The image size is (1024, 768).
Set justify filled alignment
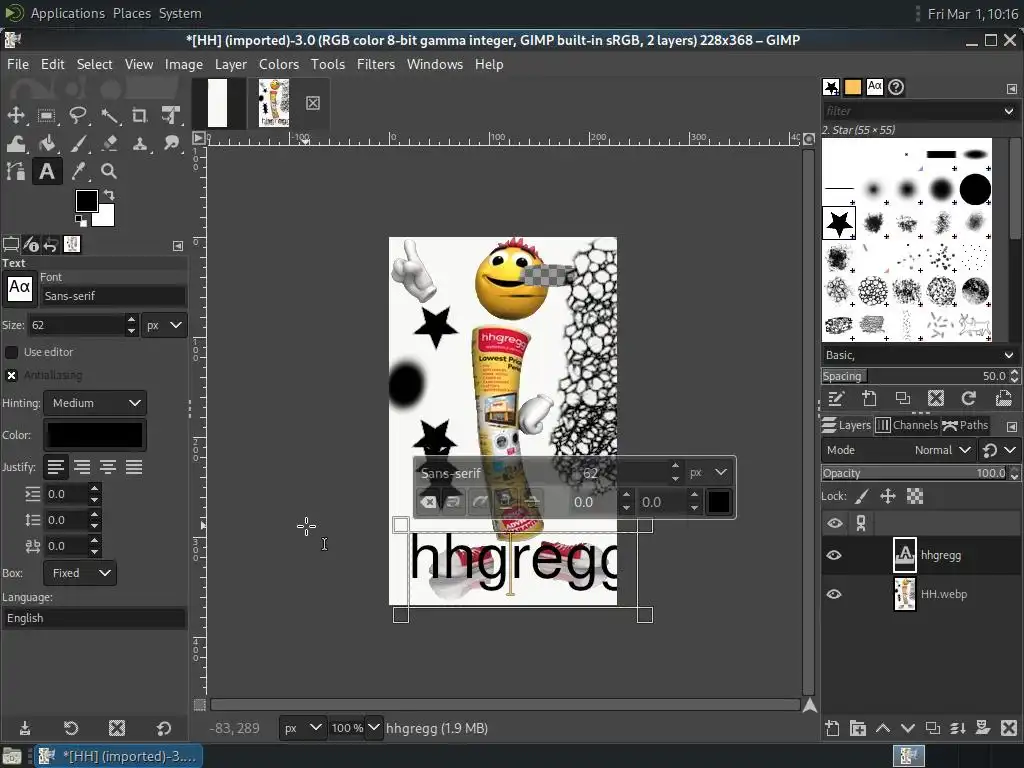tap(134, 467)
